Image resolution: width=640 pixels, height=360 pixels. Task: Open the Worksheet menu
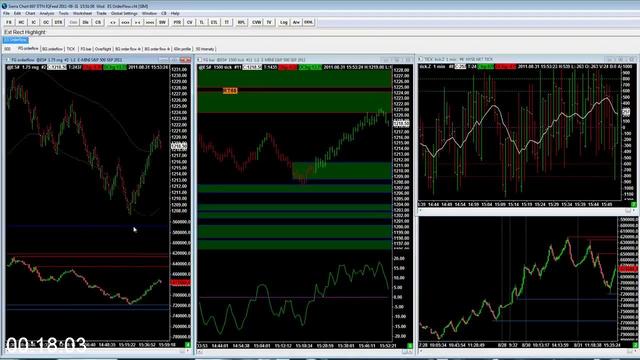[x=82, y=13]
